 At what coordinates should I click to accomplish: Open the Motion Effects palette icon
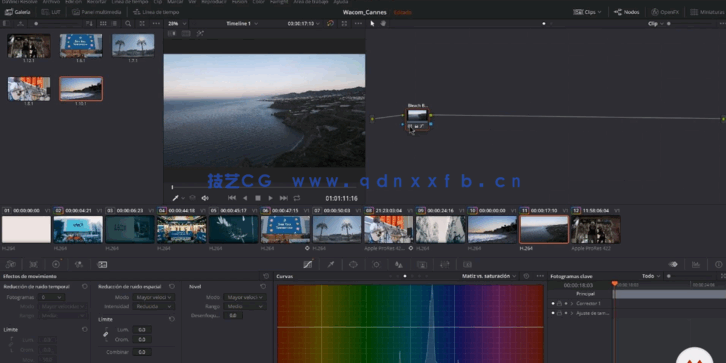[102, 264]
